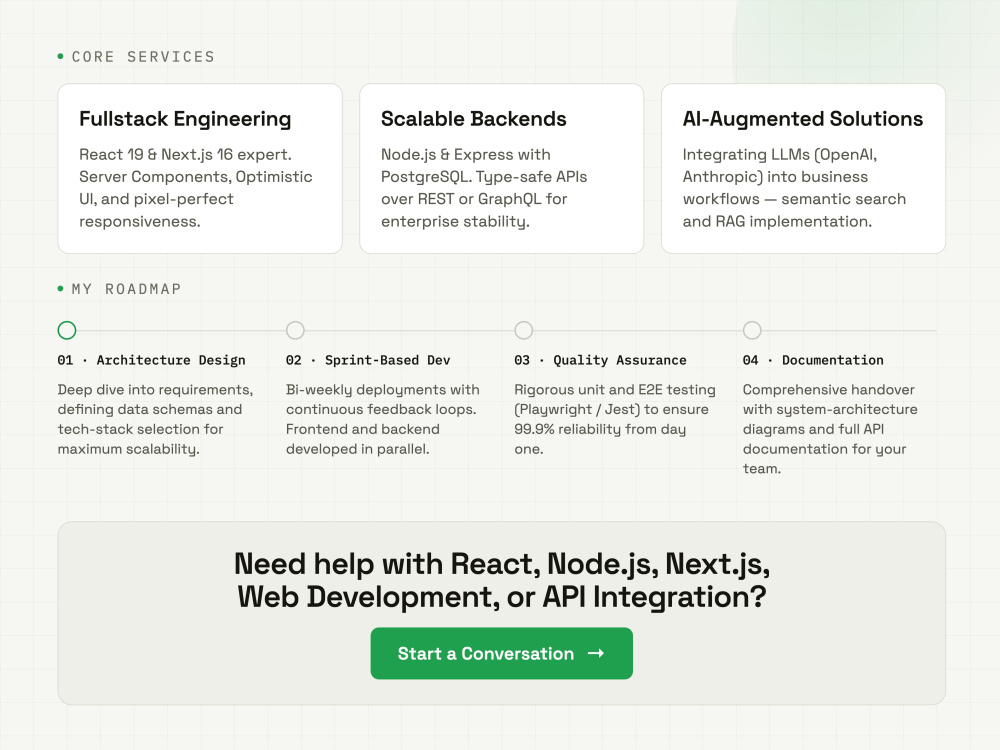Click the MY ROADMAP section label

click(x=126, y=289)
